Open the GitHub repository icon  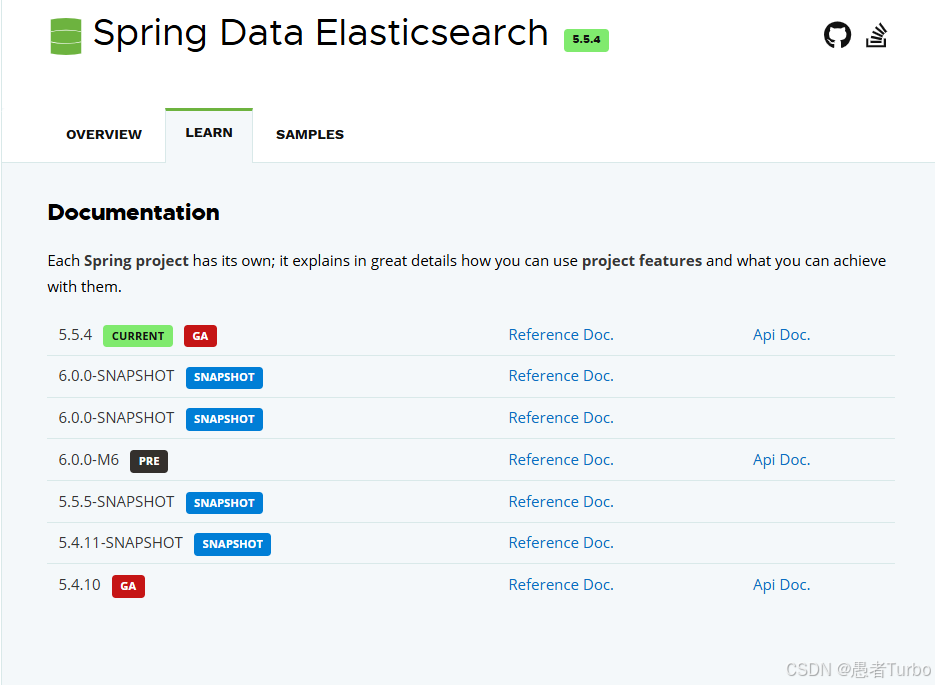tap(837, 35)
